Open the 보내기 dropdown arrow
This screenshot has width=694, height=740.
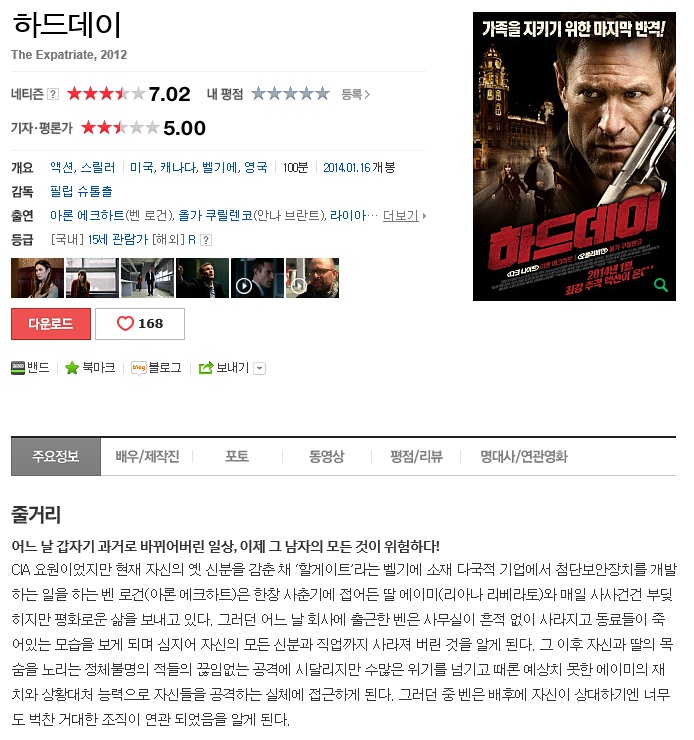[x=259, y=369]
